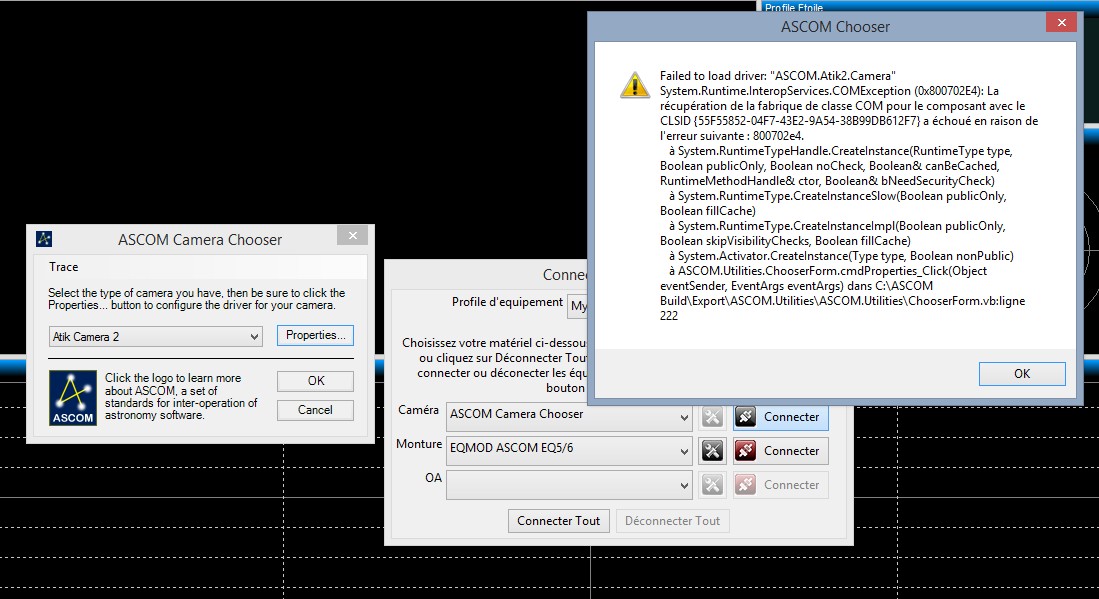Open Properties for Atik Camera 2
This screenshot has height=599, width=1099.
pyautogui.click(x=315, y=336)
